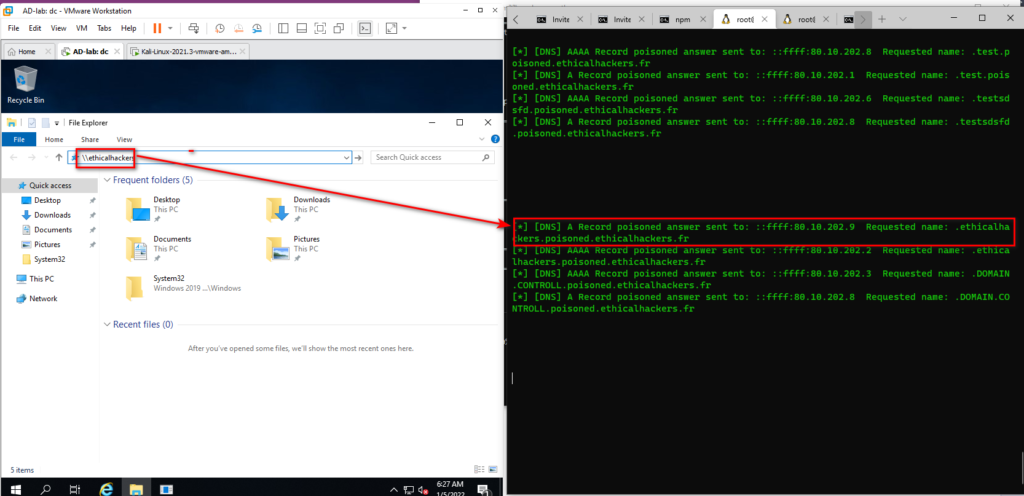Viewport: 1024px width, 496px height.
Task: Revert the VM to its previous snapshot
Action: click(239, 28)
